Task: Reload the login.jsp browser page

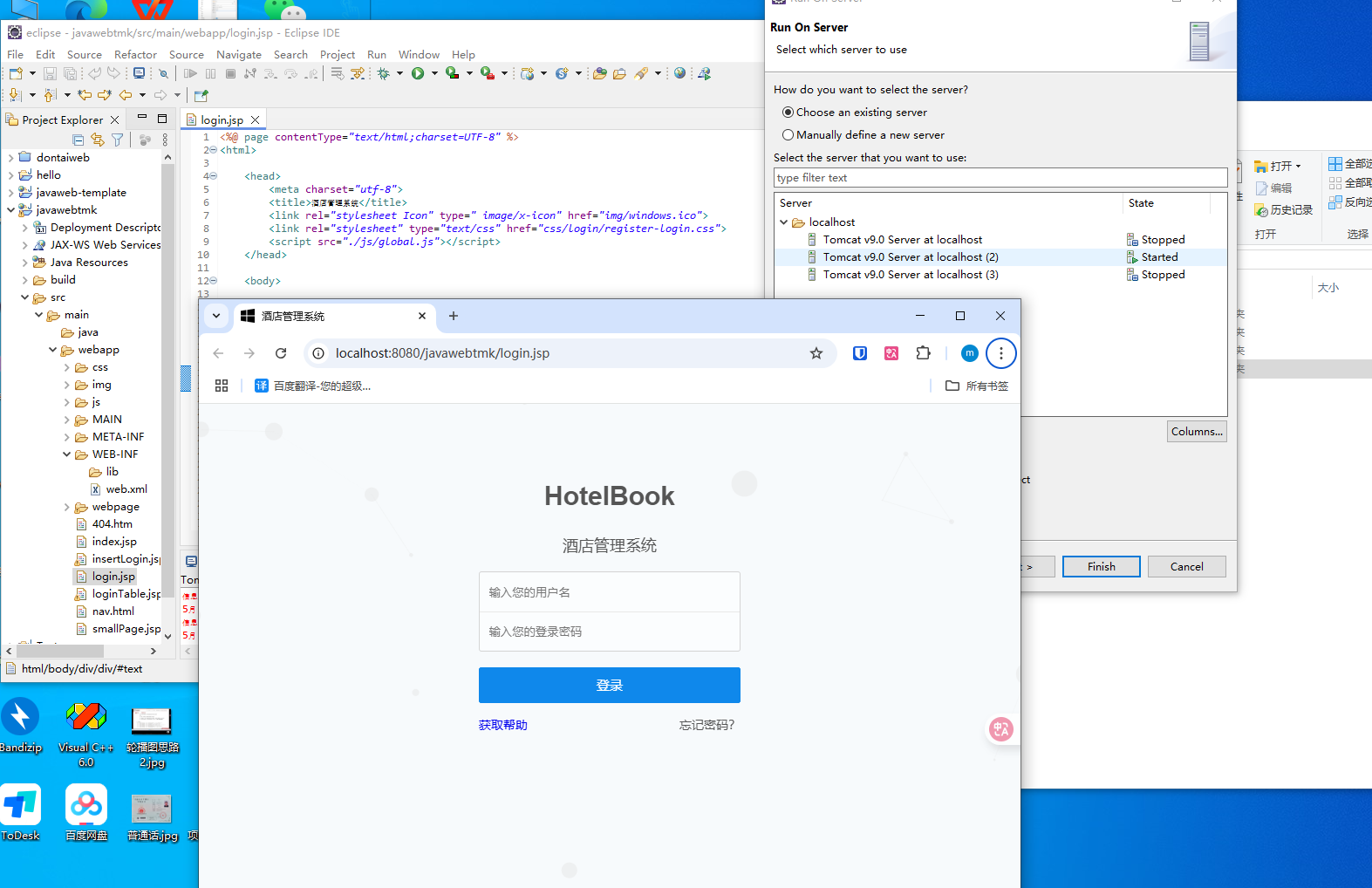Action: coord(281,353)
